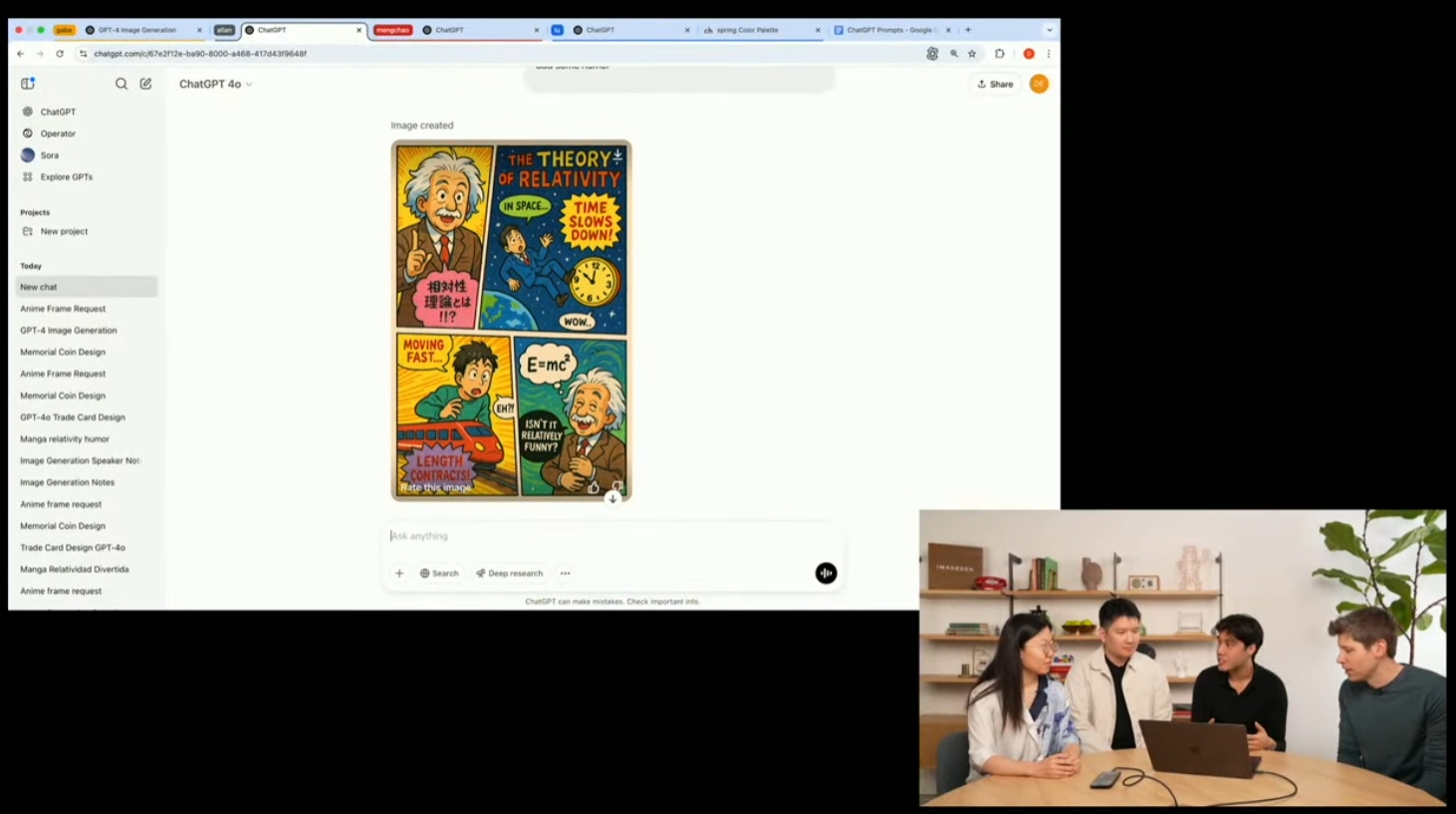Select the mengchao tab group label
Screen dimensions: 1456x814
pyautogui.click(x=392, y=30)
